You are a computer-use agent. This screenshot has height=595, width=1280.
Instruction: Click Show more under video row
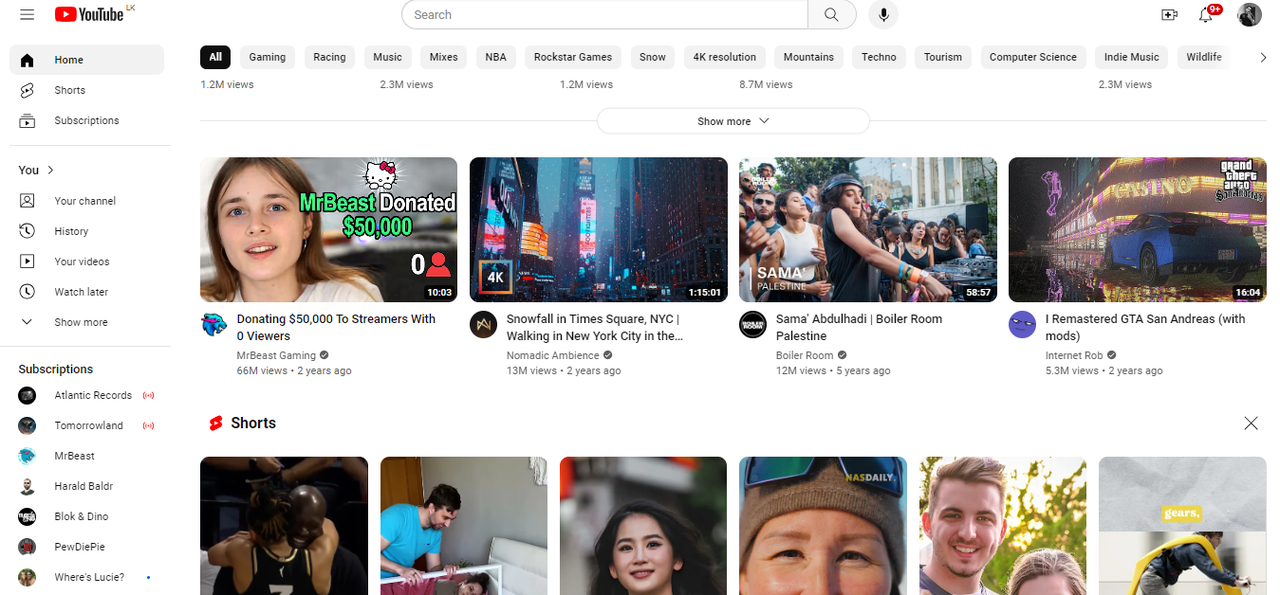[733, 121]
